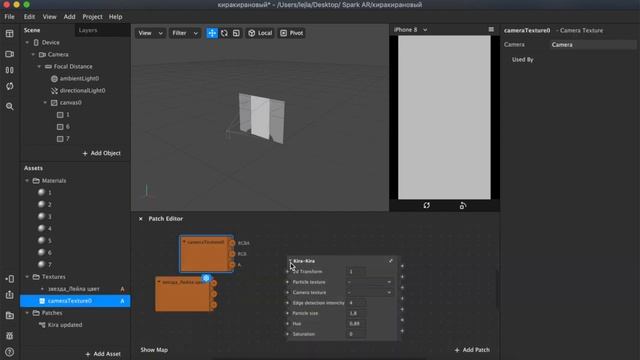Toggle the checkmark on Kira-Kira patch header
640x360 pixels.
coord(391,261)
